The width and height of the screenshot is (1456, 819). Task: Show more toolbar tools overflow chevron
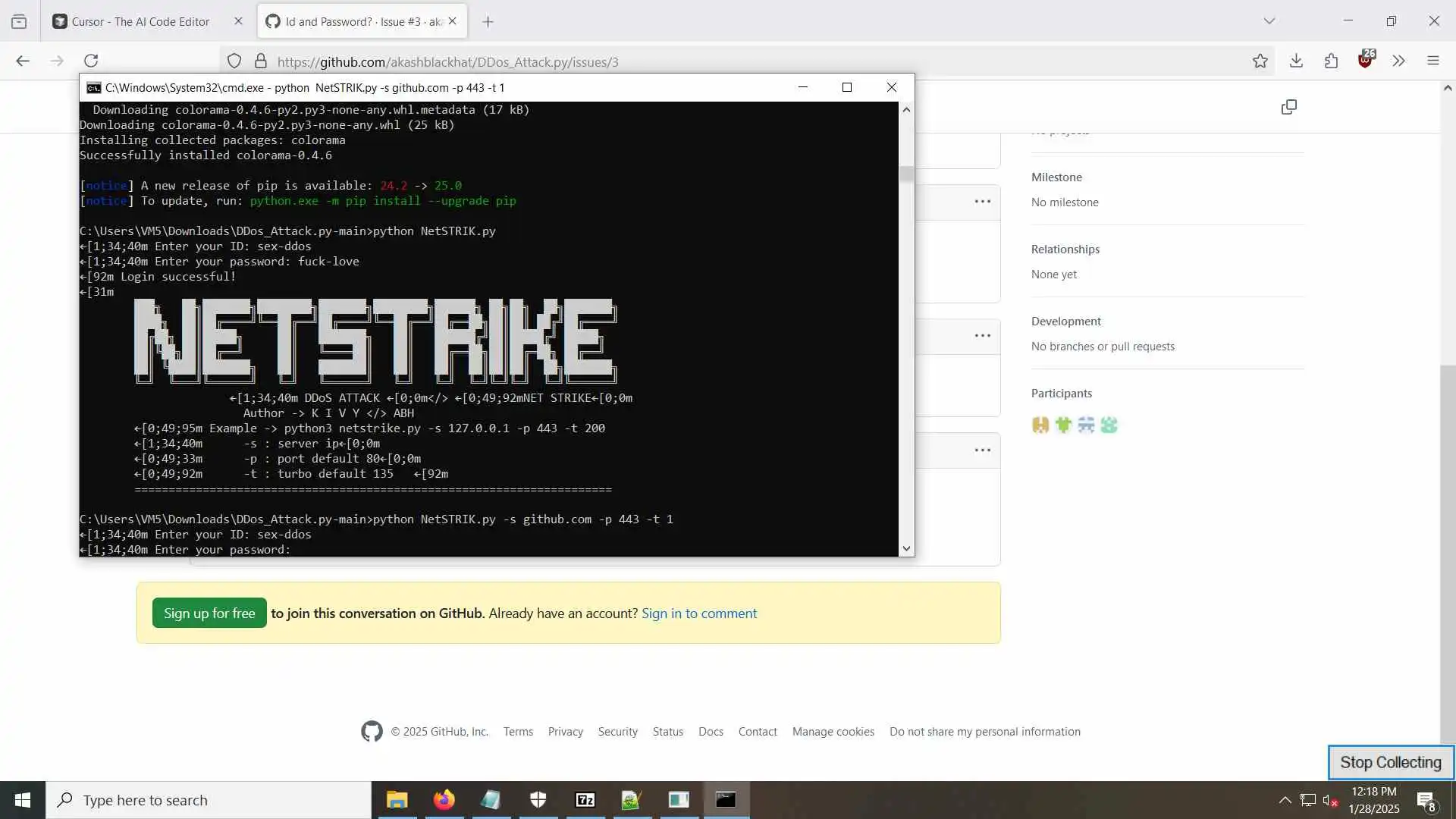1398,61
